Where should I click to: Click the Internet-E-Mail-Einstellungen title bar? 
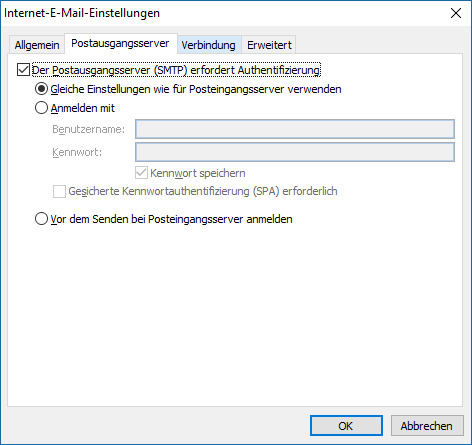tap(223, 13)
